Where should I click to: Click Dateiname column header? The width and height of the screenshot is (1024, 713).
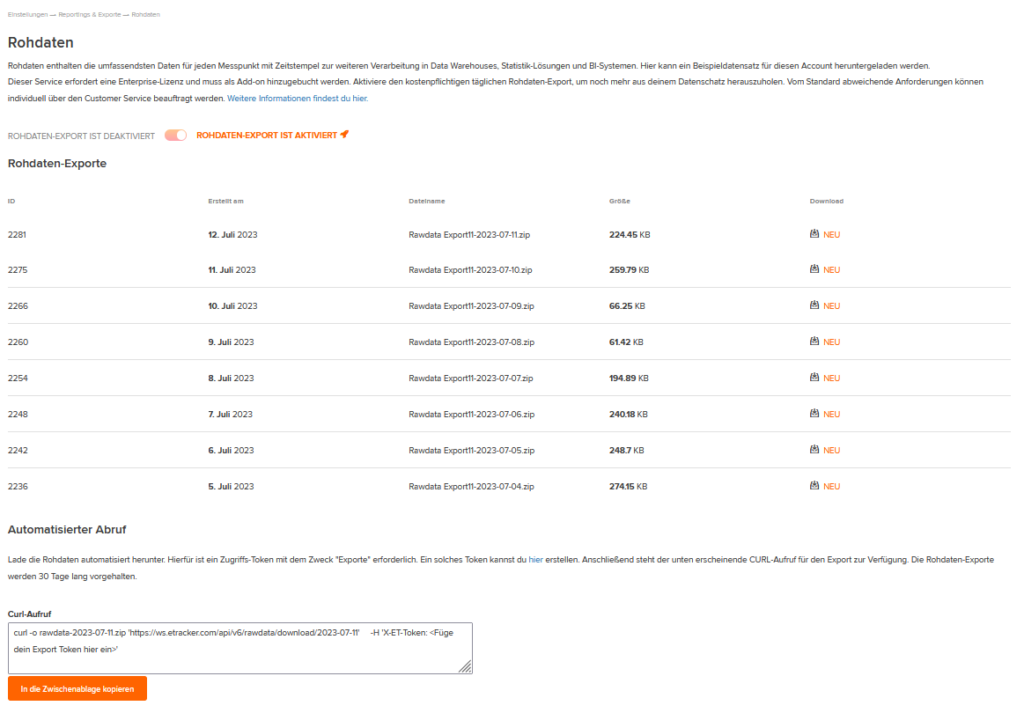click(426, 201)
